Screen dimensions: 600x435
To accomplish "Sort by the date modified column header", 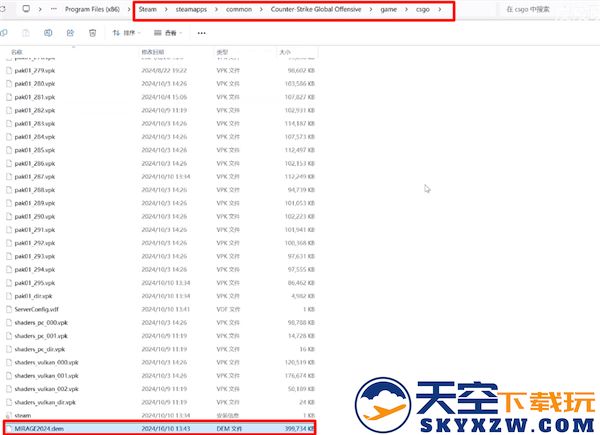I will pos(153,52).
